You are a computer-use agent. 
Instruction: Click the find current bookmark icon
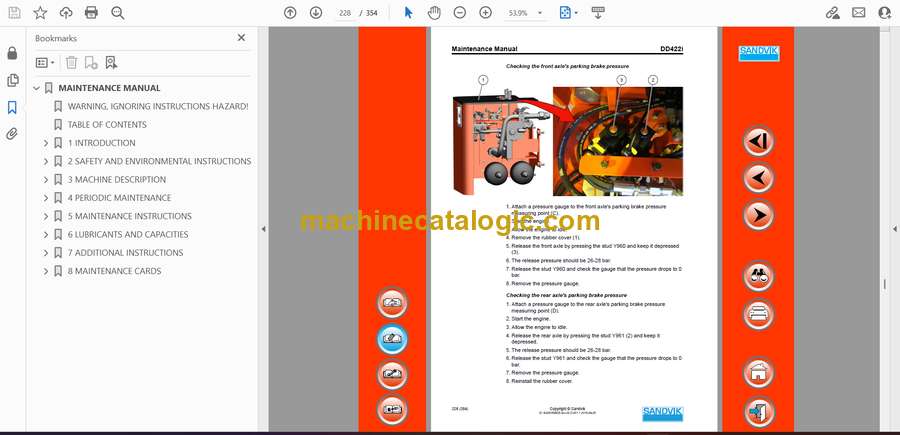click(111, 63)
